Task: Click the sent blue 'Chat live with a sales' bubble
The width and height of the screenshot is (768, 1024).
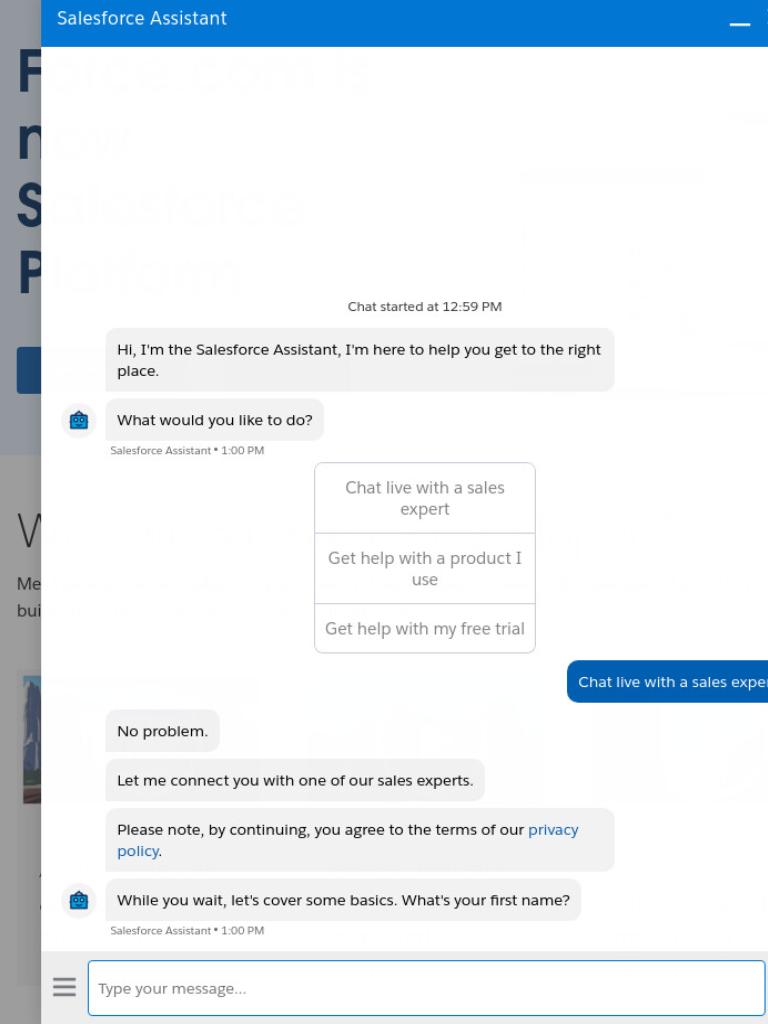Action: click(x=667, y=682)
